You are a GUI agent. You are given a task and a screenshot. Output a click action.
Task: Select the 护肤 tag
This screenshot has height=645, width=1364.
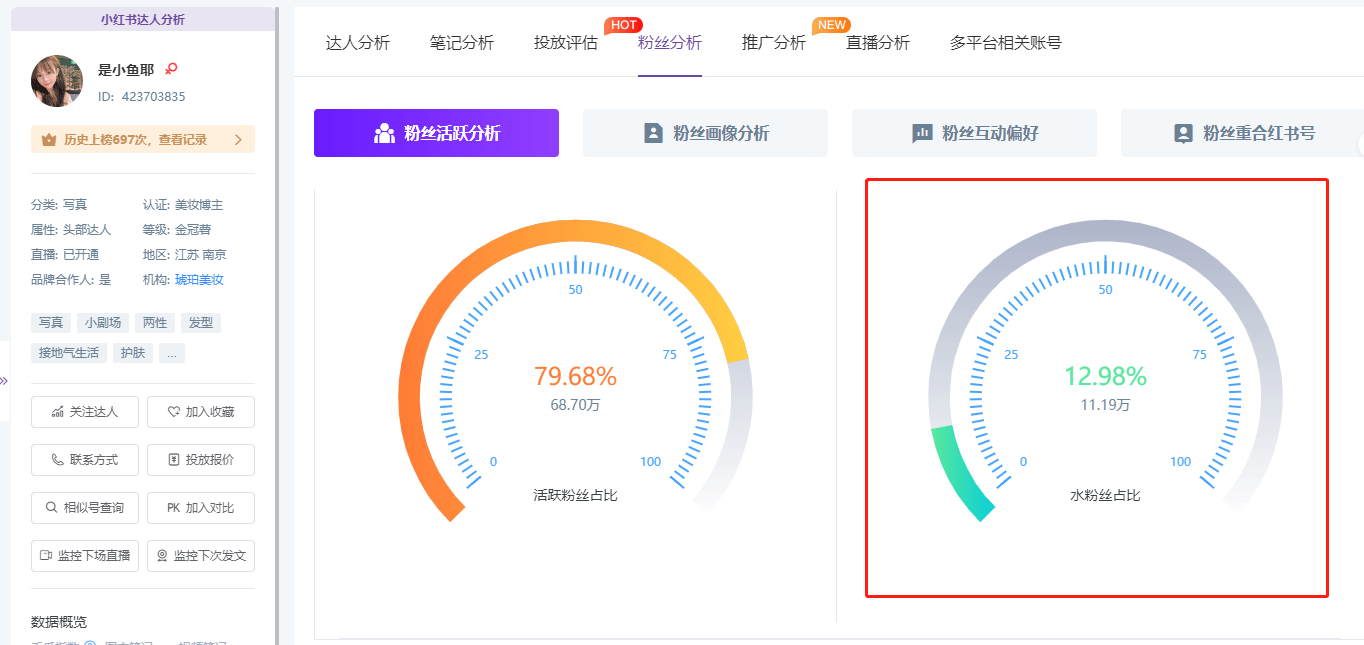133,353
